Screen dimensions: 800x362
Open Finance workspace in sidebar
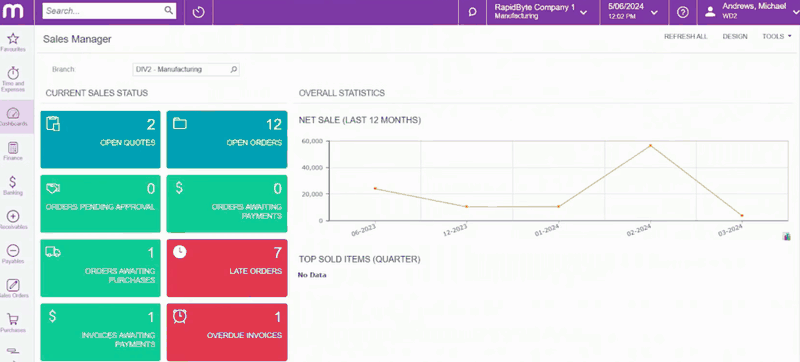pyautogui.click(x=13, y=151)
